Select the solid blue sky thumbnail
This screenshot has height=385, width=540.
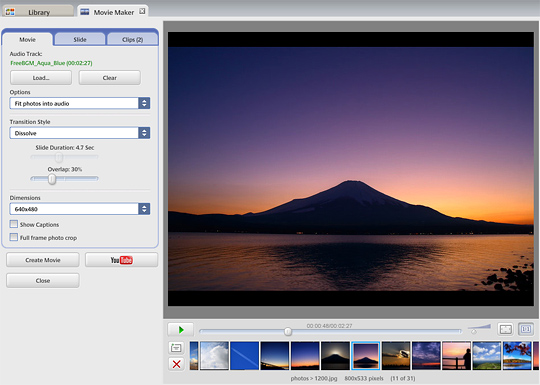[245, 355]
